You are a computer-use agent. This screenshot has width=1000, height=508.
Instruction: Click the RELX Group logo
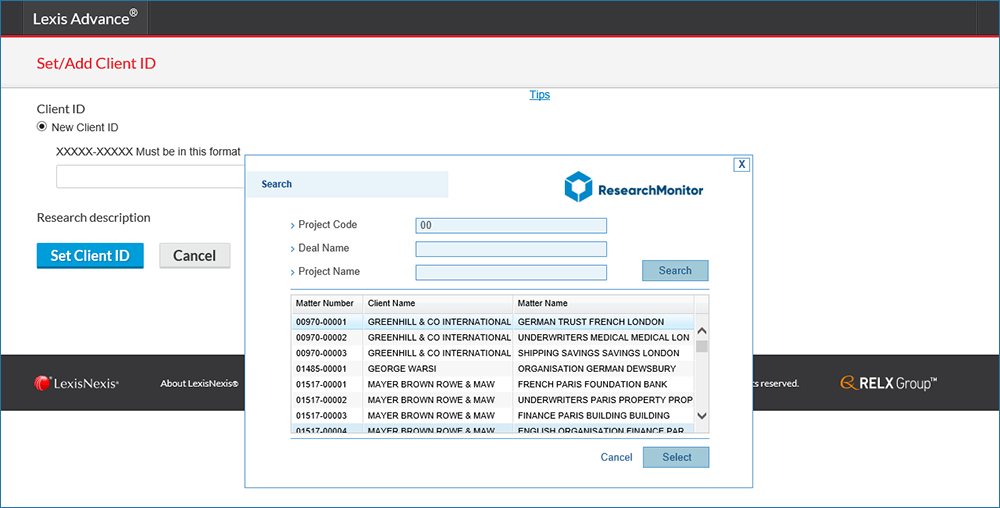coord(889,383)
